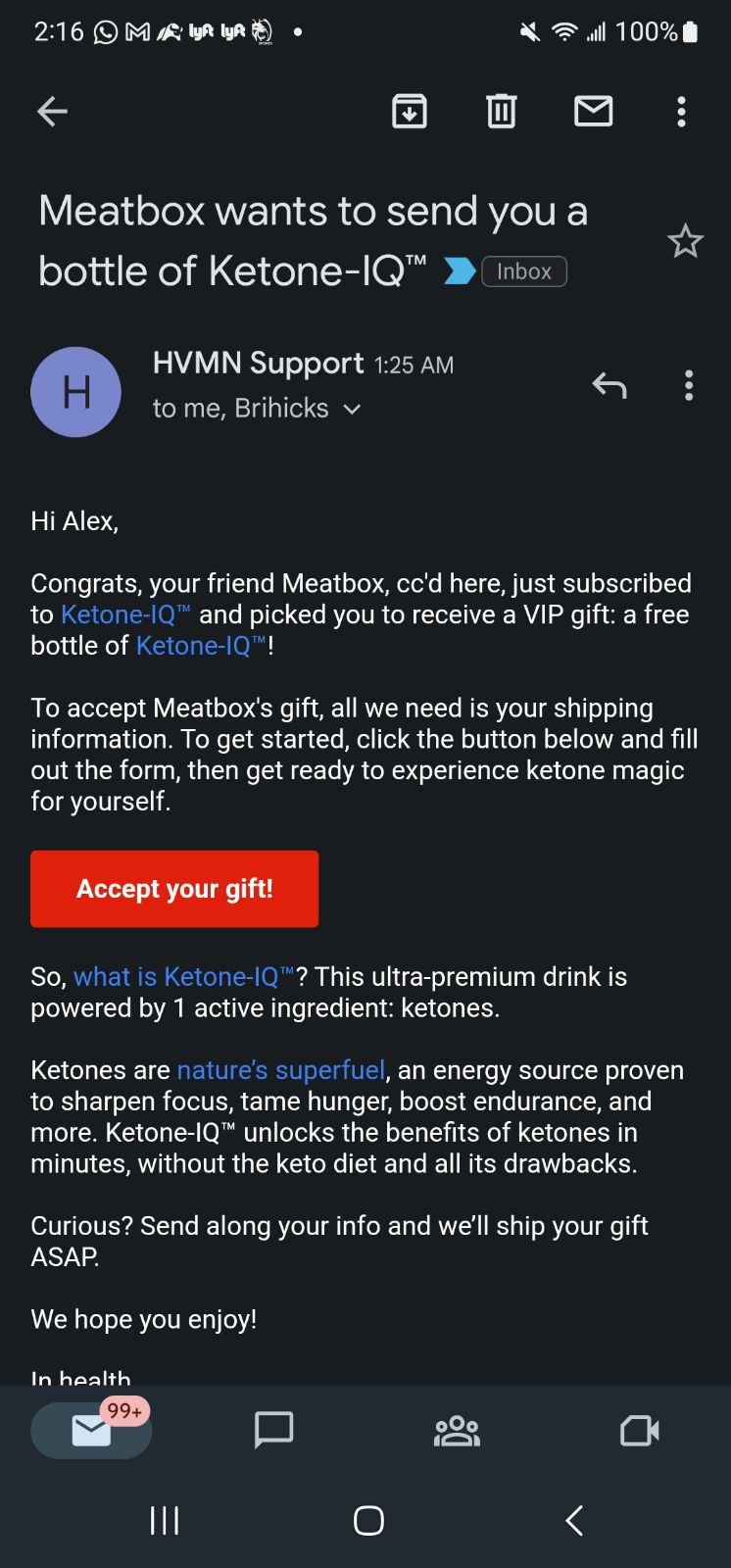Image resolution: width=731 pixels, height=1568 pixels.
Task: Reply to HVMN Support
Action: [609, 386]
